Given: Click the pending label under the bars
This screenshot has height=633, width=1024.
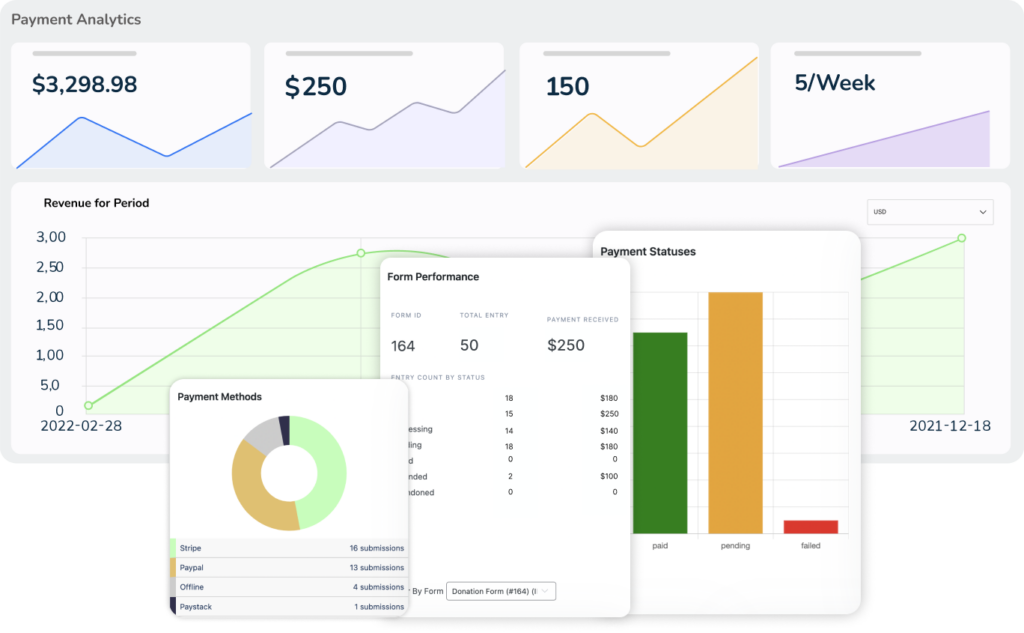Looking at the screenshot, I should [735, 545].
